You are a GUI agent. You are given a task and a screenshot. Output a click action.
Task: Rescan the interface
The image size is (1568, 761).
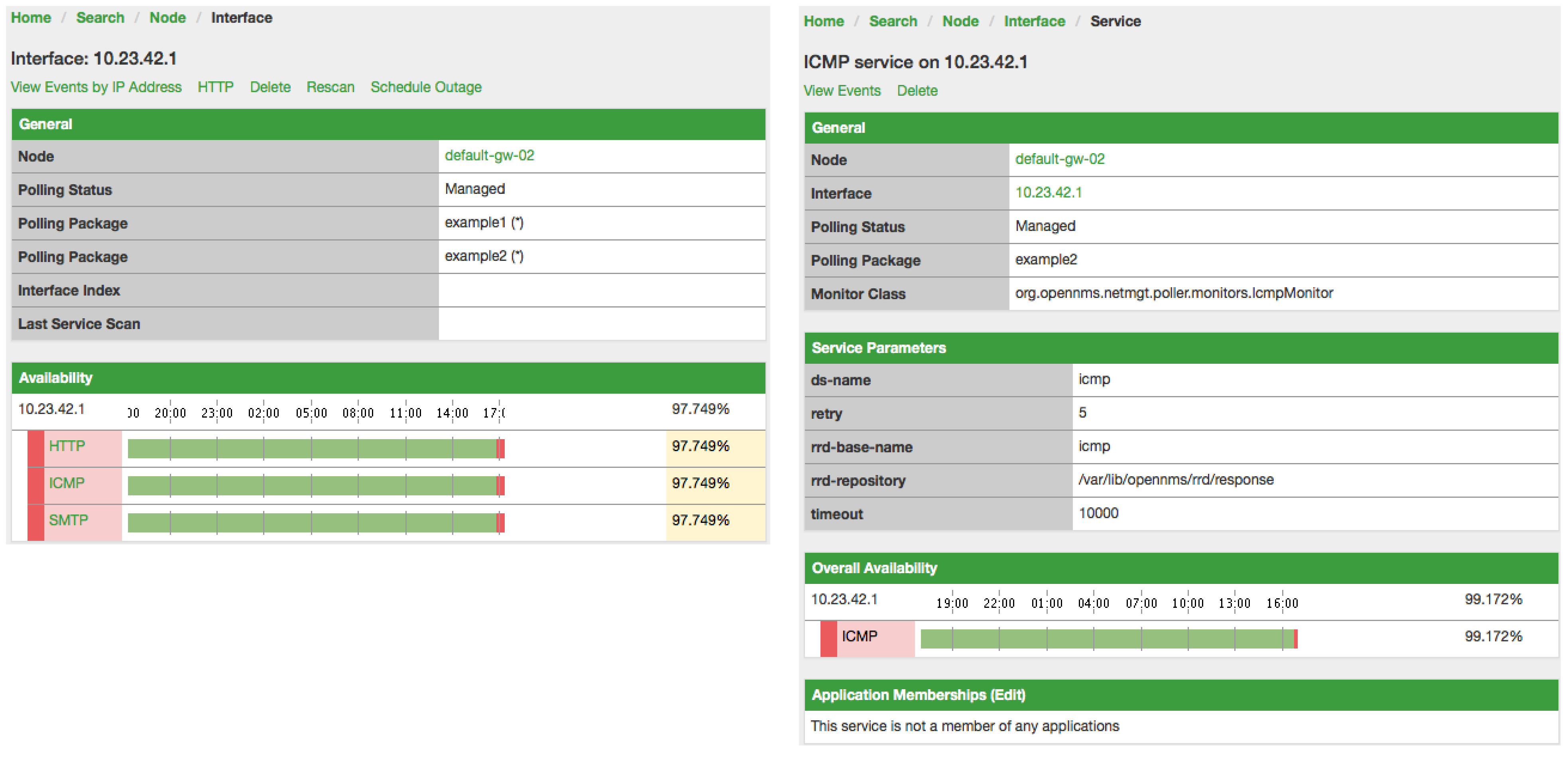[331, 87]
